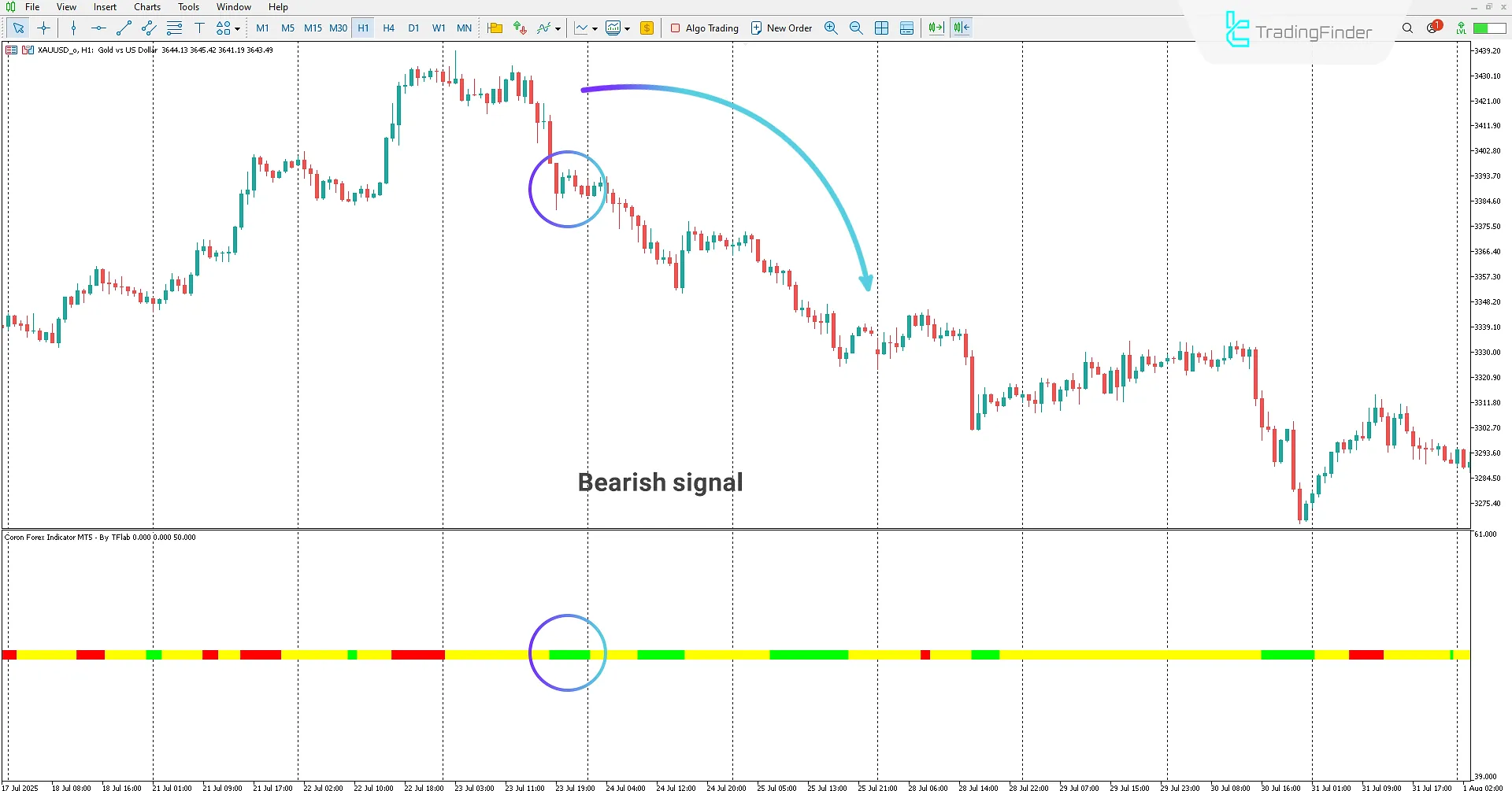Image resolution: width=1512 pixels, height=791 pixels.
Task: Select the Crosshair tool
Action: coord(43,28)
